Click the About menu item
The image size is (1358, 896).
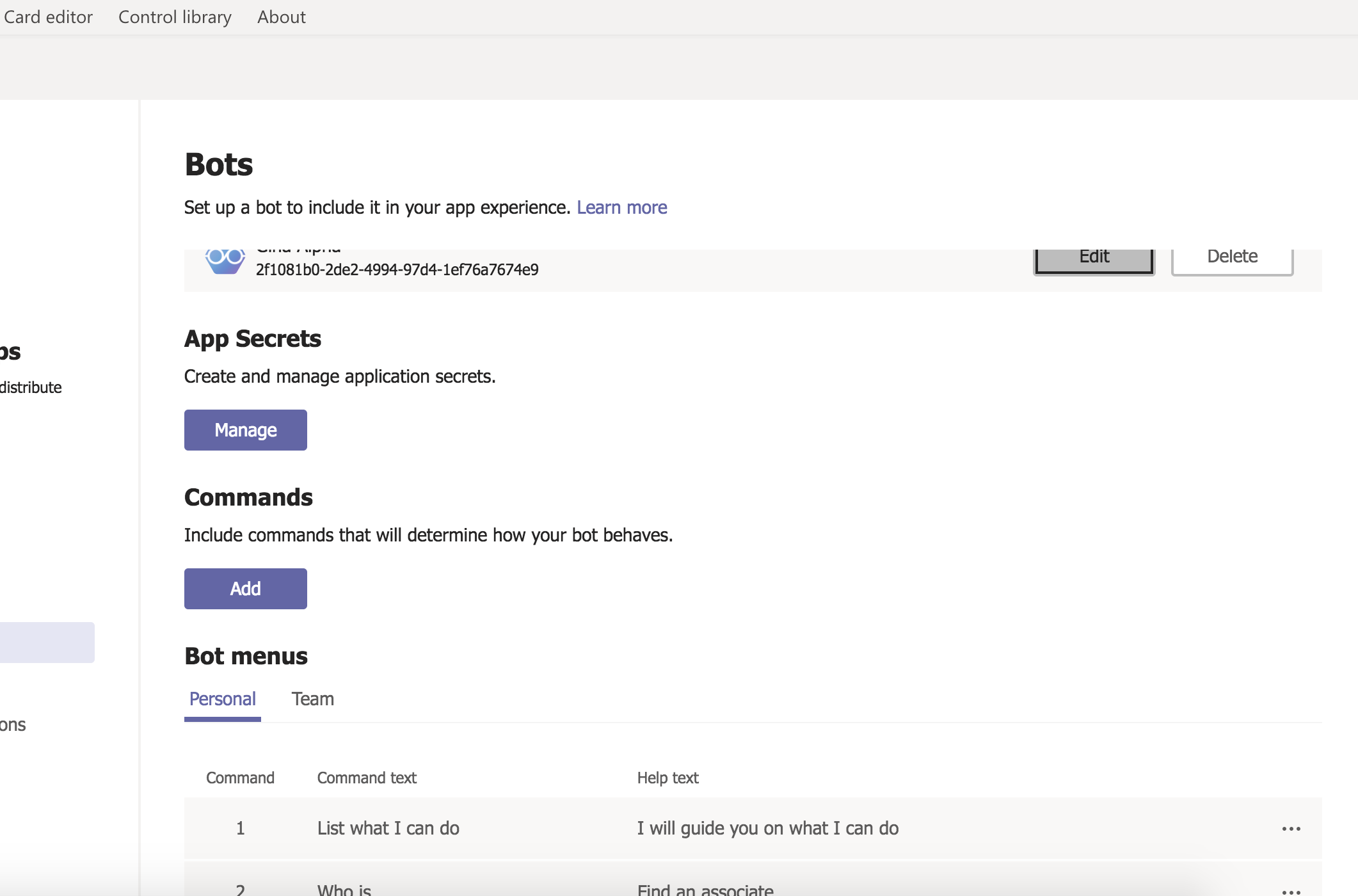tap(281, 17)
